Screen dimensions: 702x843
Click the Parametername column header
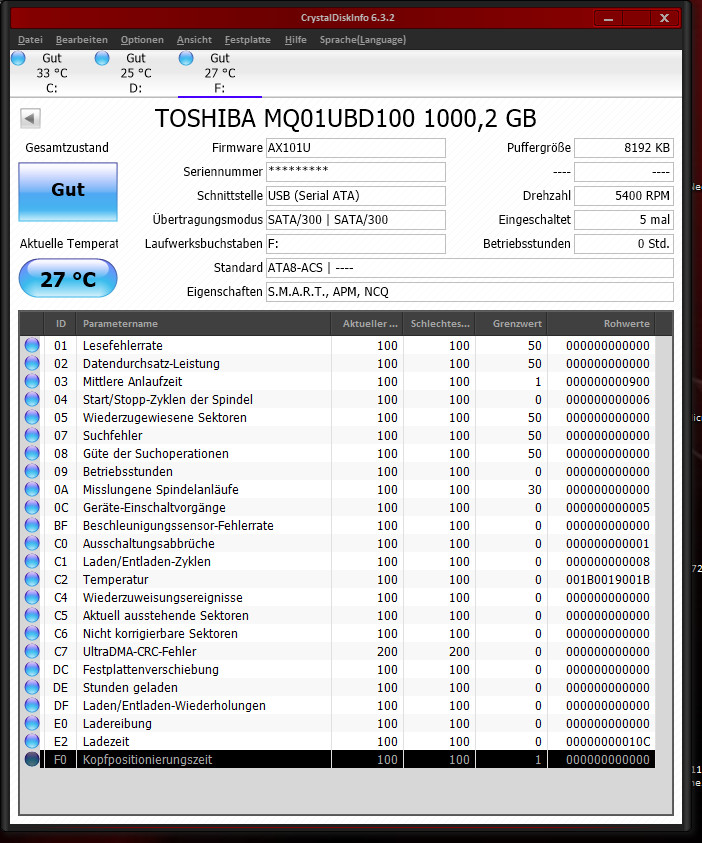point(204,324)
